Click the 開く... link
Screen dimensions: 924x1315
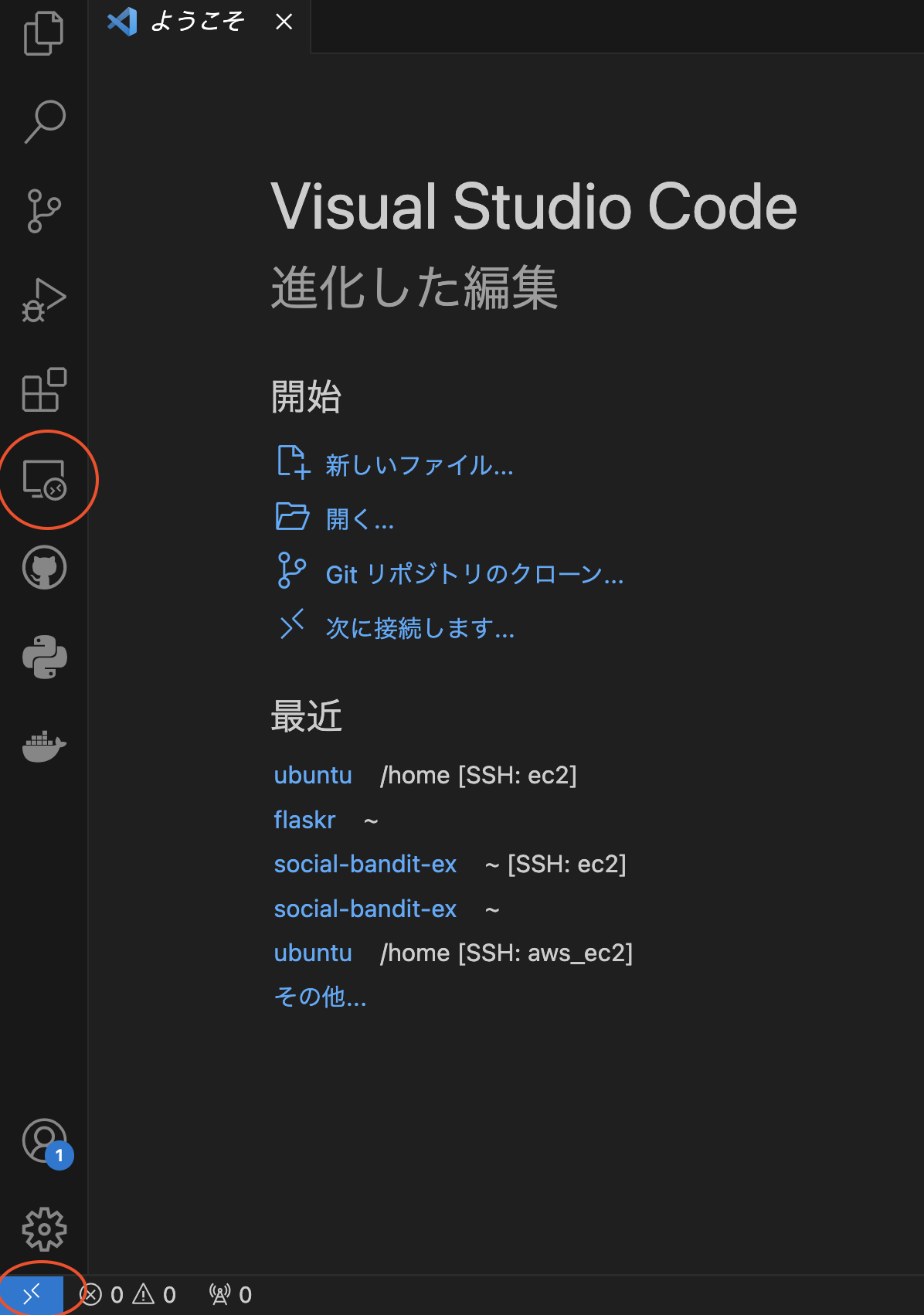[x=360, y=519]
